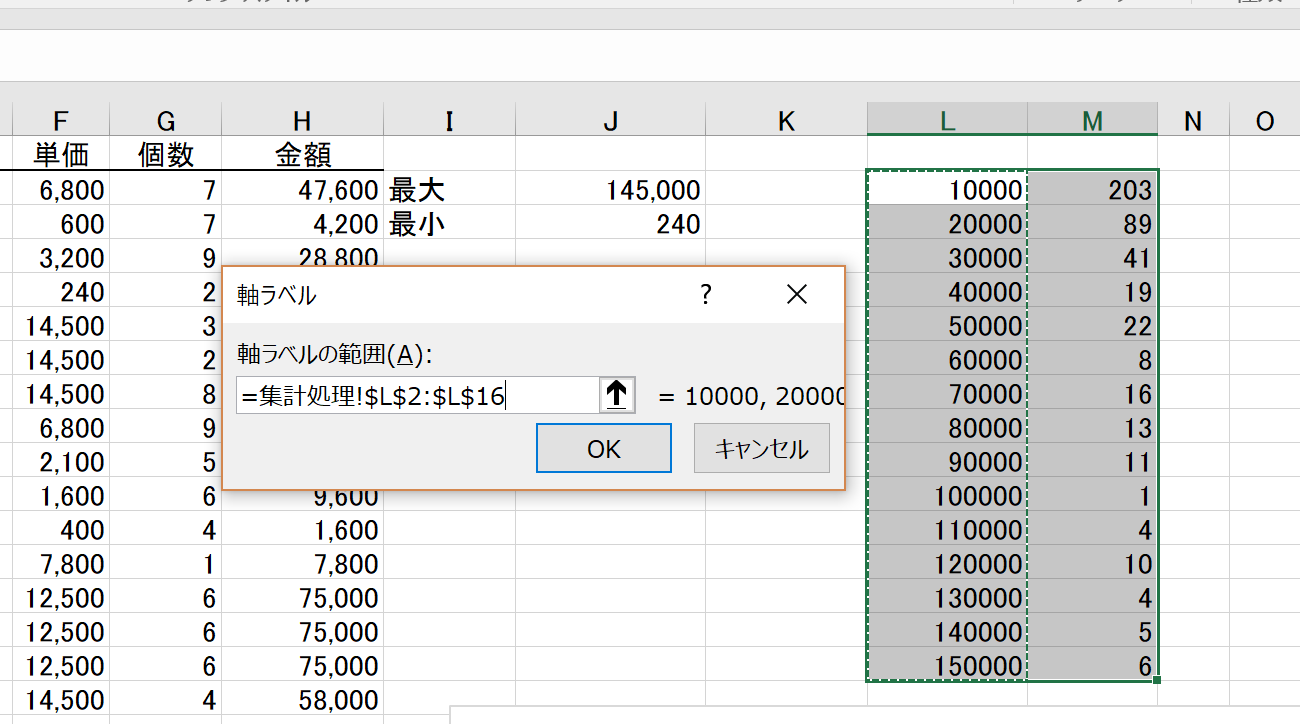
Task: Click cell with 150000 in column L
Action: tap(947, 666)
